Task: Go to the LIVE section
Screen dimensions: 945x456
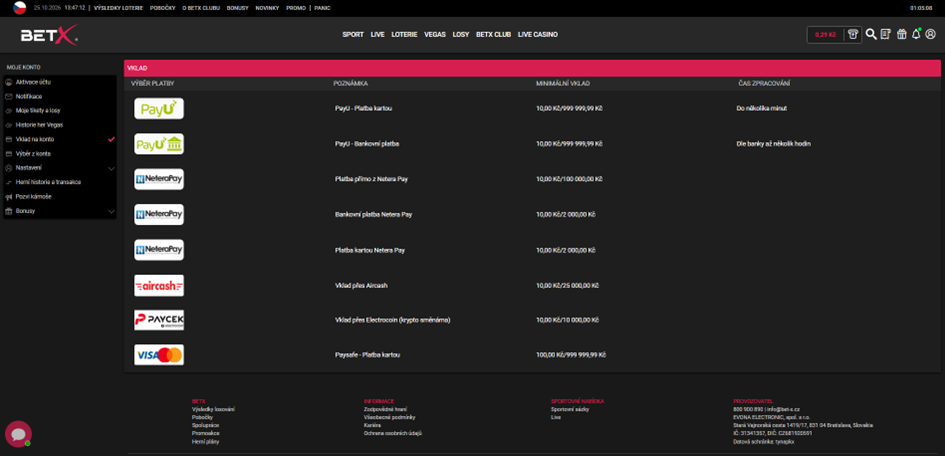Action: coord(378,34)
